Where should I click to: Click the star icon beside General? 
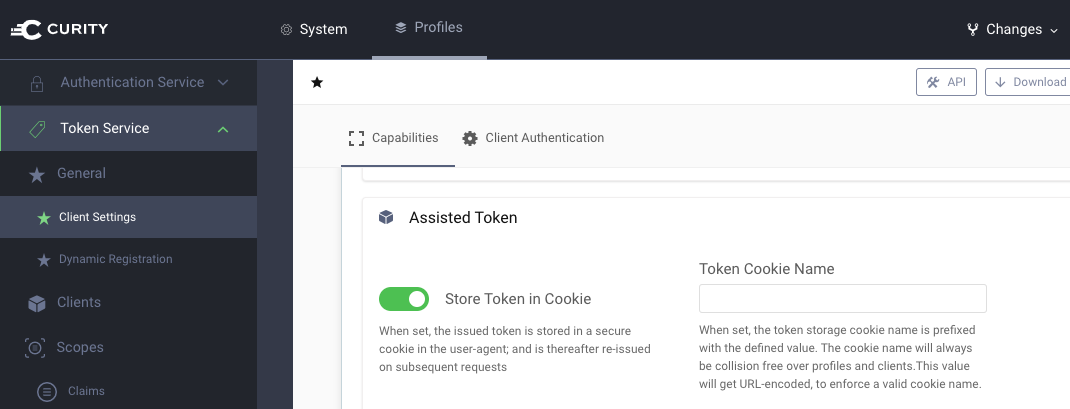pos(37,175)
